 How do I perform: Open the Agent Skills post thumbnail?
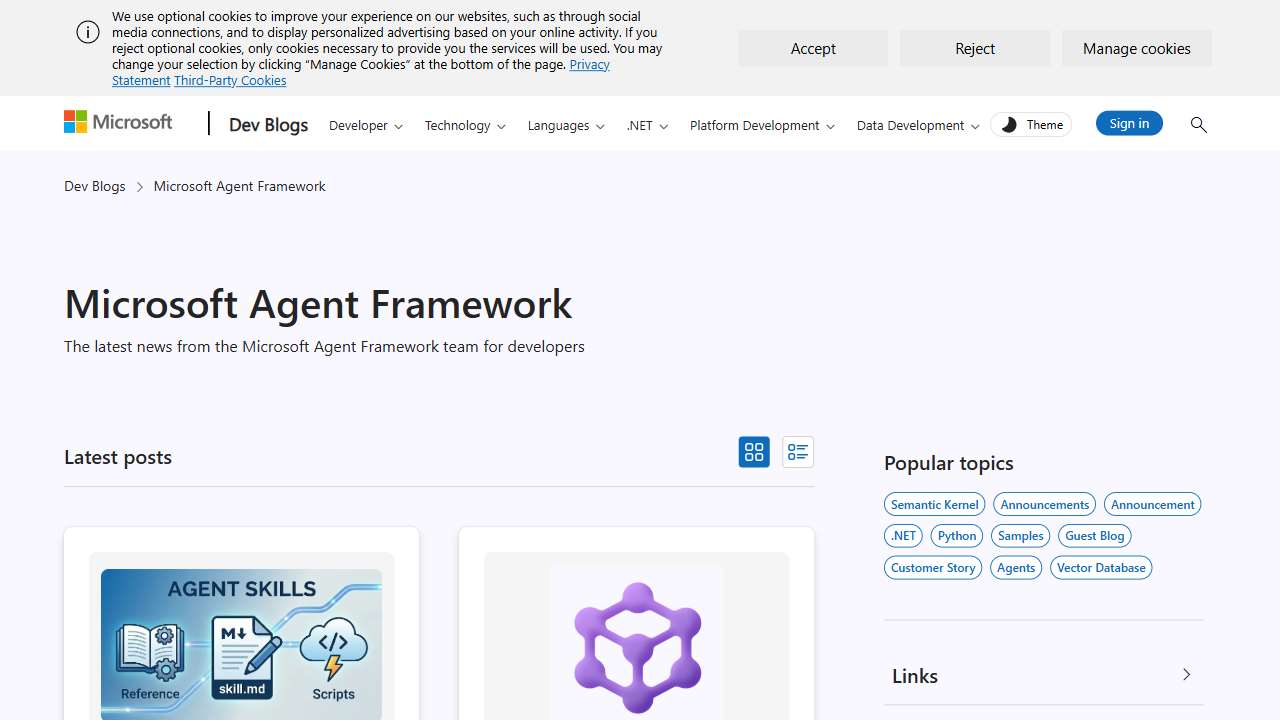(x=241, y=642)
